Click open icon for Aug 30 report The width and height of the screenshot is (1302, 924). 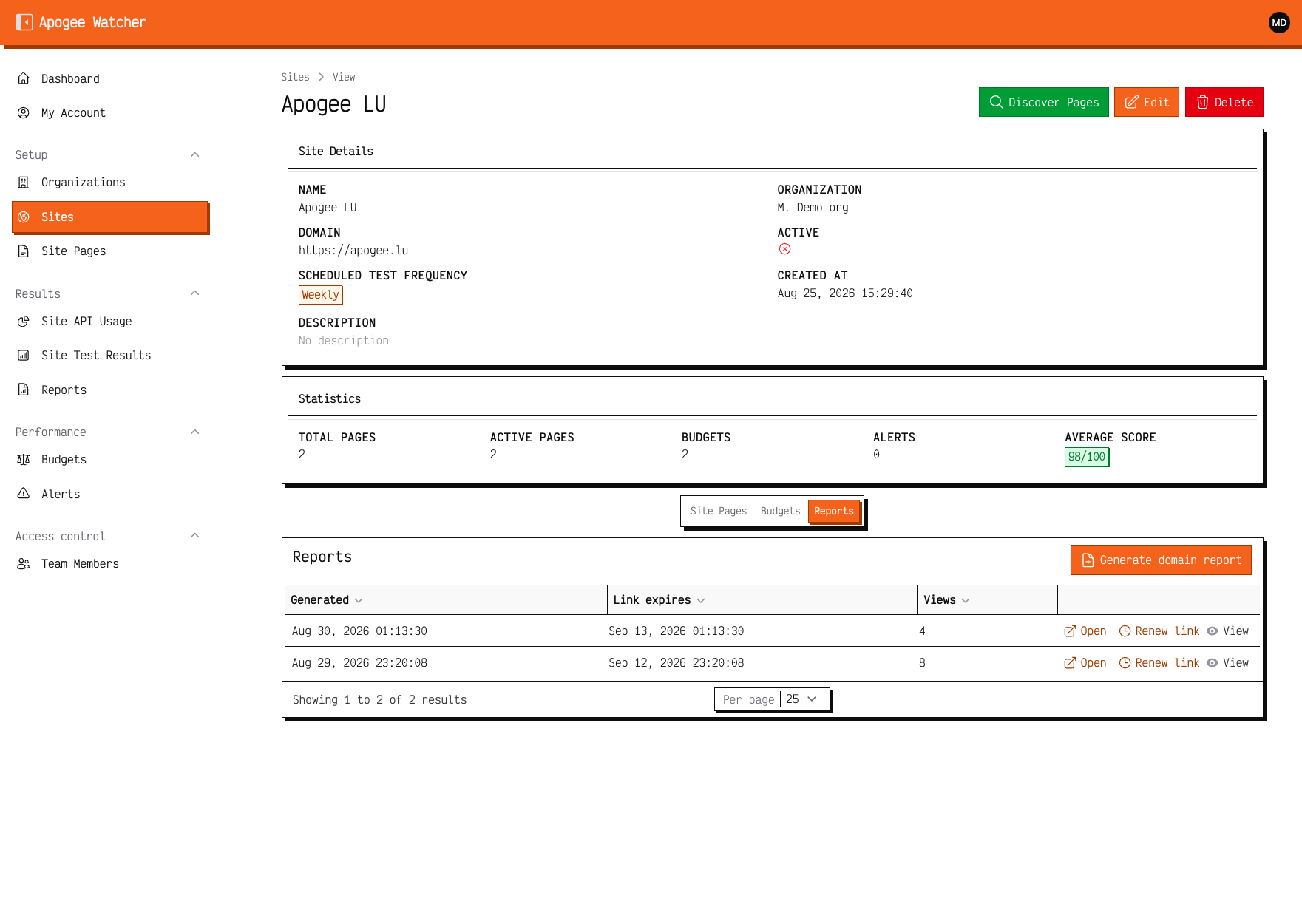point(1070,631)
